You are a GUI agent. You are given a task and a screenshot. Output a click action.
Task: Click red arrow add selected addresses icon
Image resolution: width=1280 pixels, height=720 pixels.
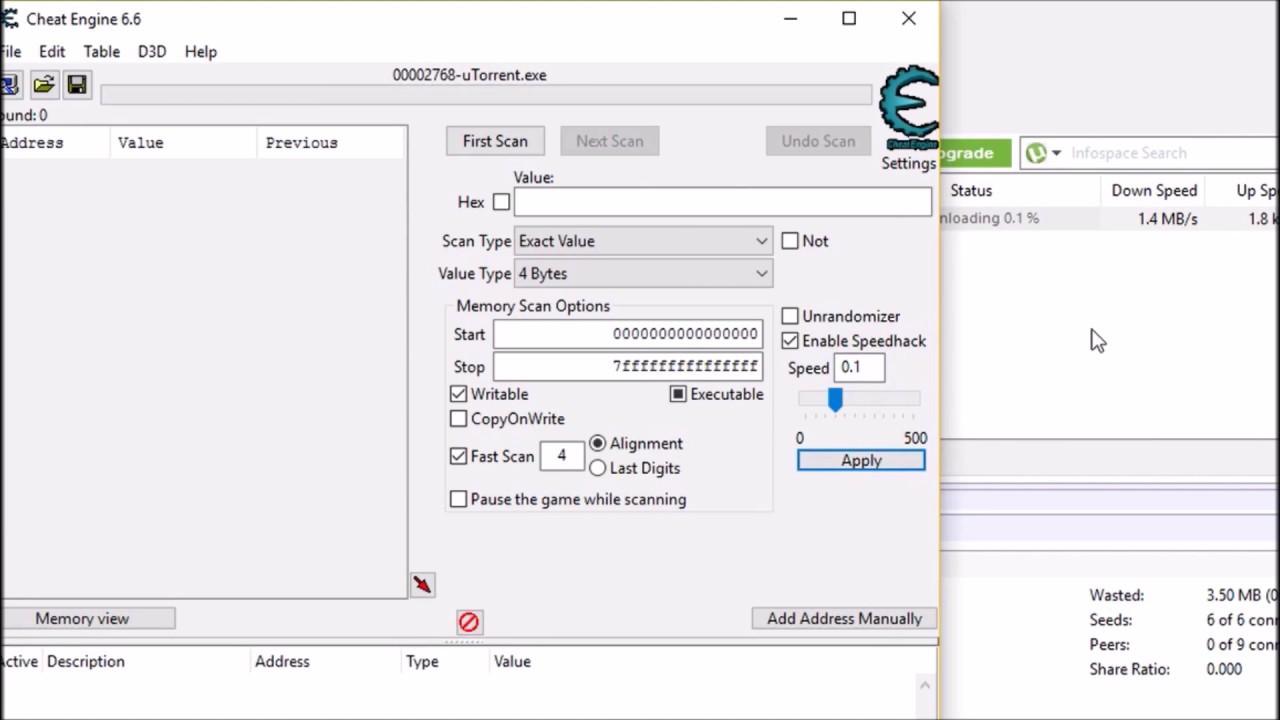tap(422, 585)
